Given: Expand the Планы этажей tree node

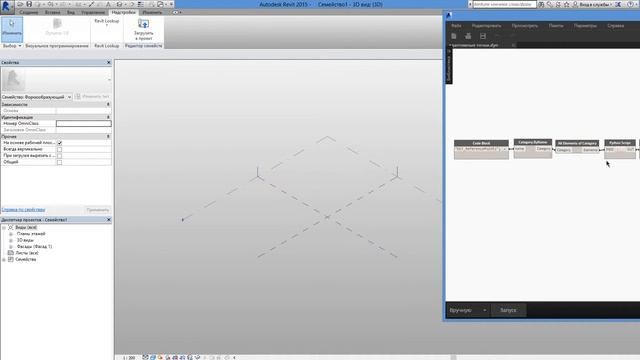Looking at the screenshot, I should (x=11, y=234).
